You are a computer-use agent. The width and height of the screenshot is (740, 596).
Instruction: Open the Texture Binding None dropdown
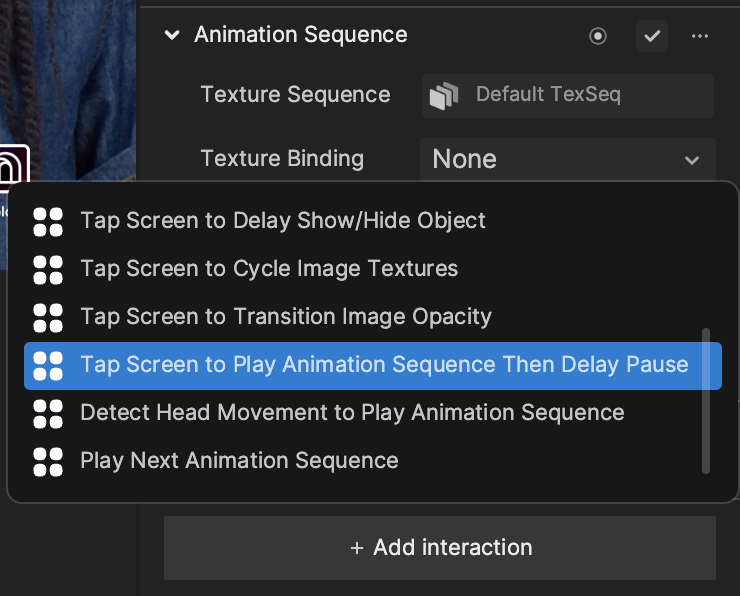click(x=568, y=159)
